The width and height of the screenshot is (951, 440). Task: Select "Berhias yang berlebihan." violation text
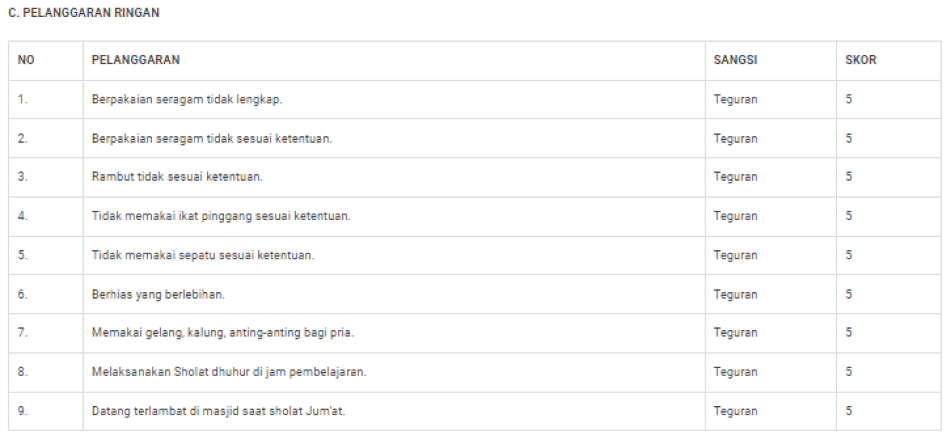click(x=158, y=294)
